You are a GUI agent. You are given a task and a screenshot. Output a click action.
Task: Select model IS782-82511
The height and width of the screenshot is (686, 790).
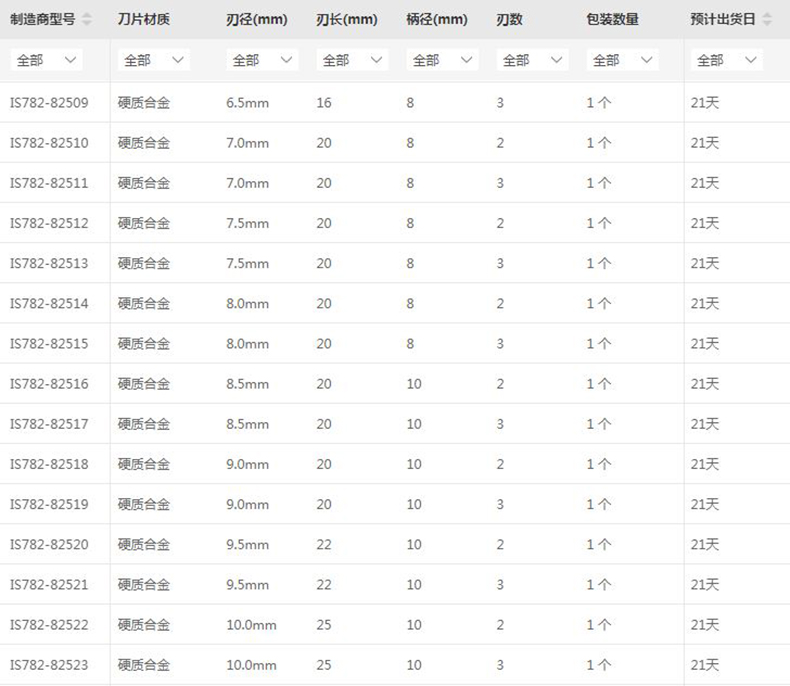coord(49,183)
